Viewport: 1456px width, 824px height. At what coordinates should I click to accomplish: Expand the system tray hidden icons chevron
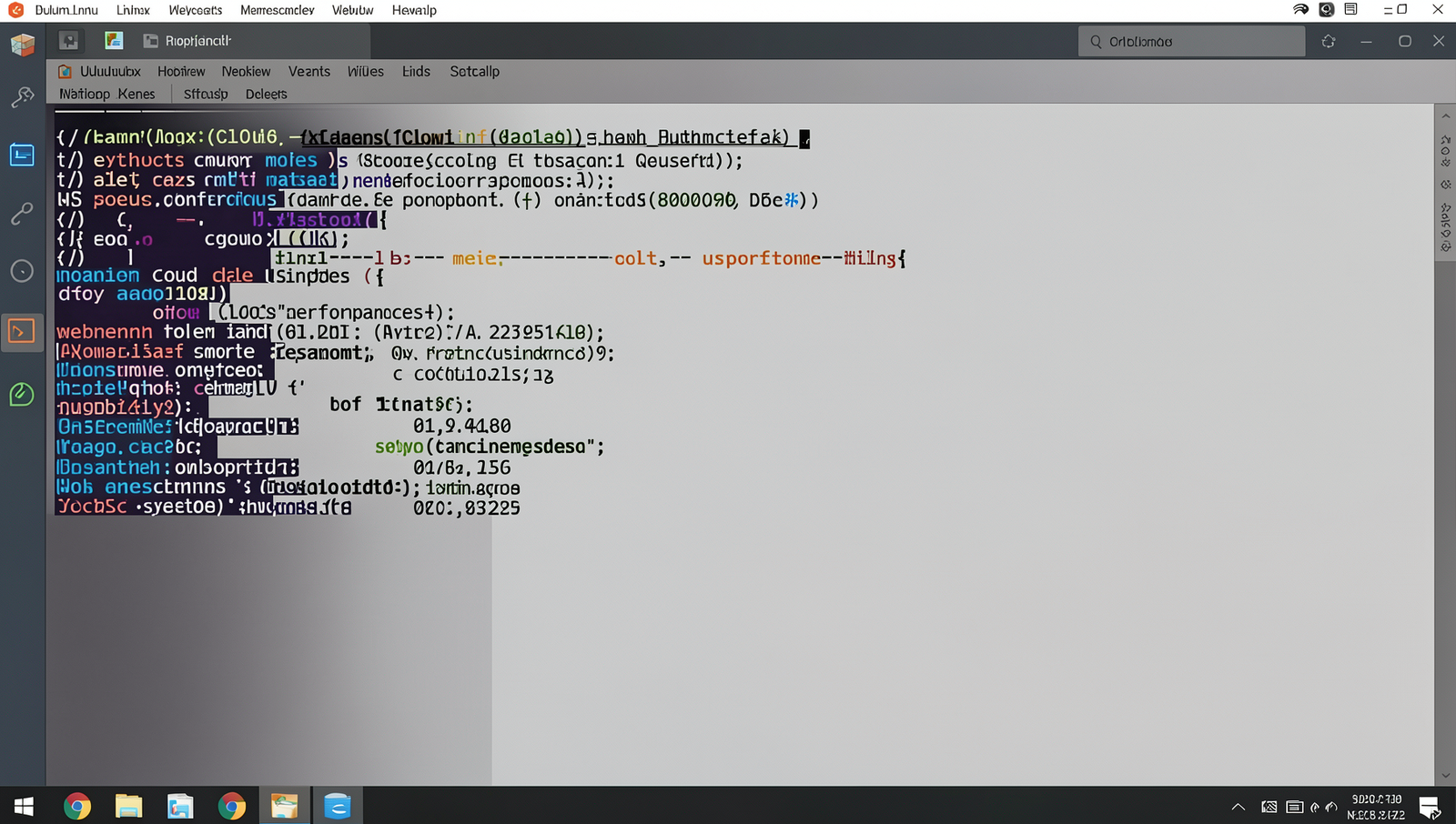[x=1239, y=807]
